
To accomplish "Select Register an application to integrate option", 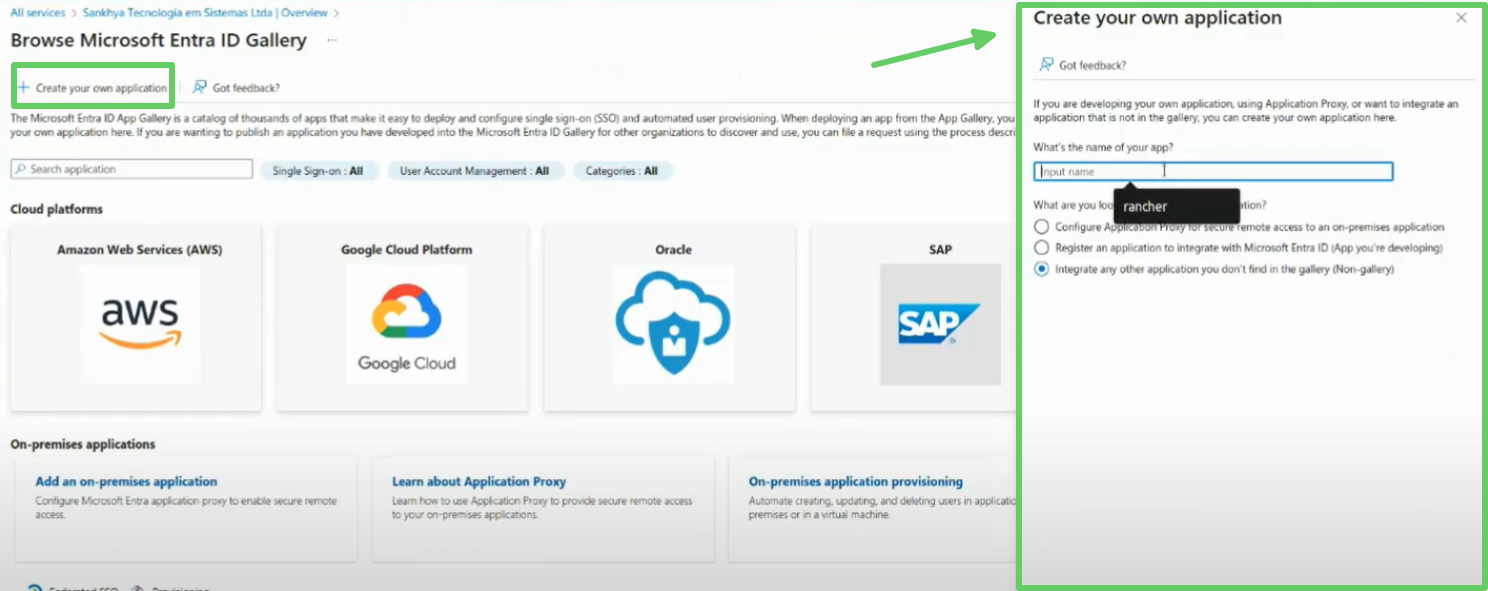I will pos(1043,247).
